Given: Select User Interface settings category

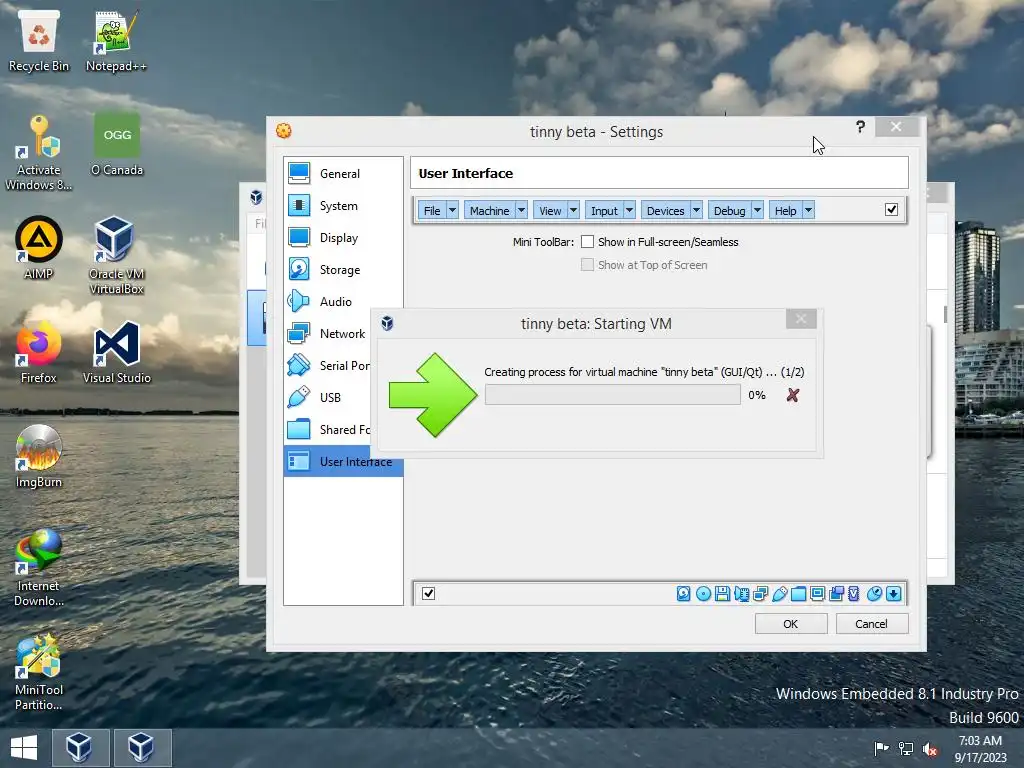Looking at the screenshot, I should click(x=344, y=461).
